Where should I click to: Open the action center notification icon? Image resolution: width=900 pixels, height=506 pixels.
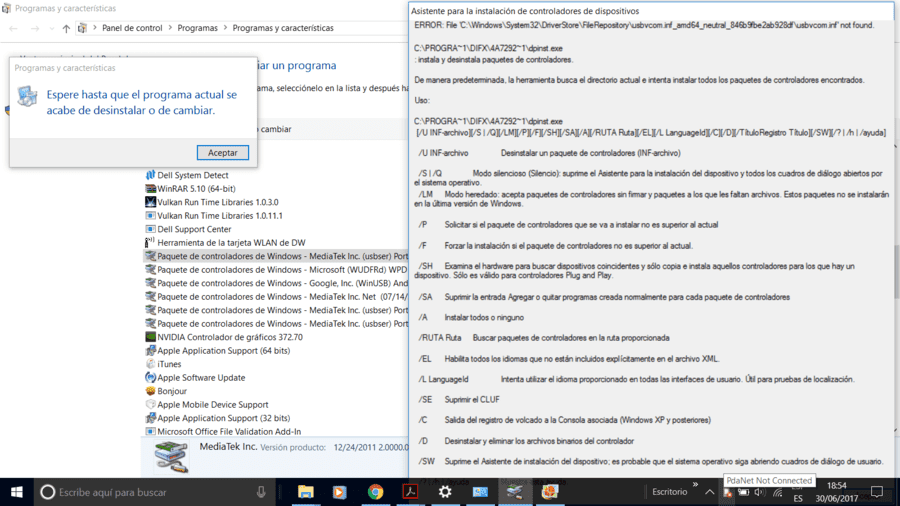pos(876,492)
